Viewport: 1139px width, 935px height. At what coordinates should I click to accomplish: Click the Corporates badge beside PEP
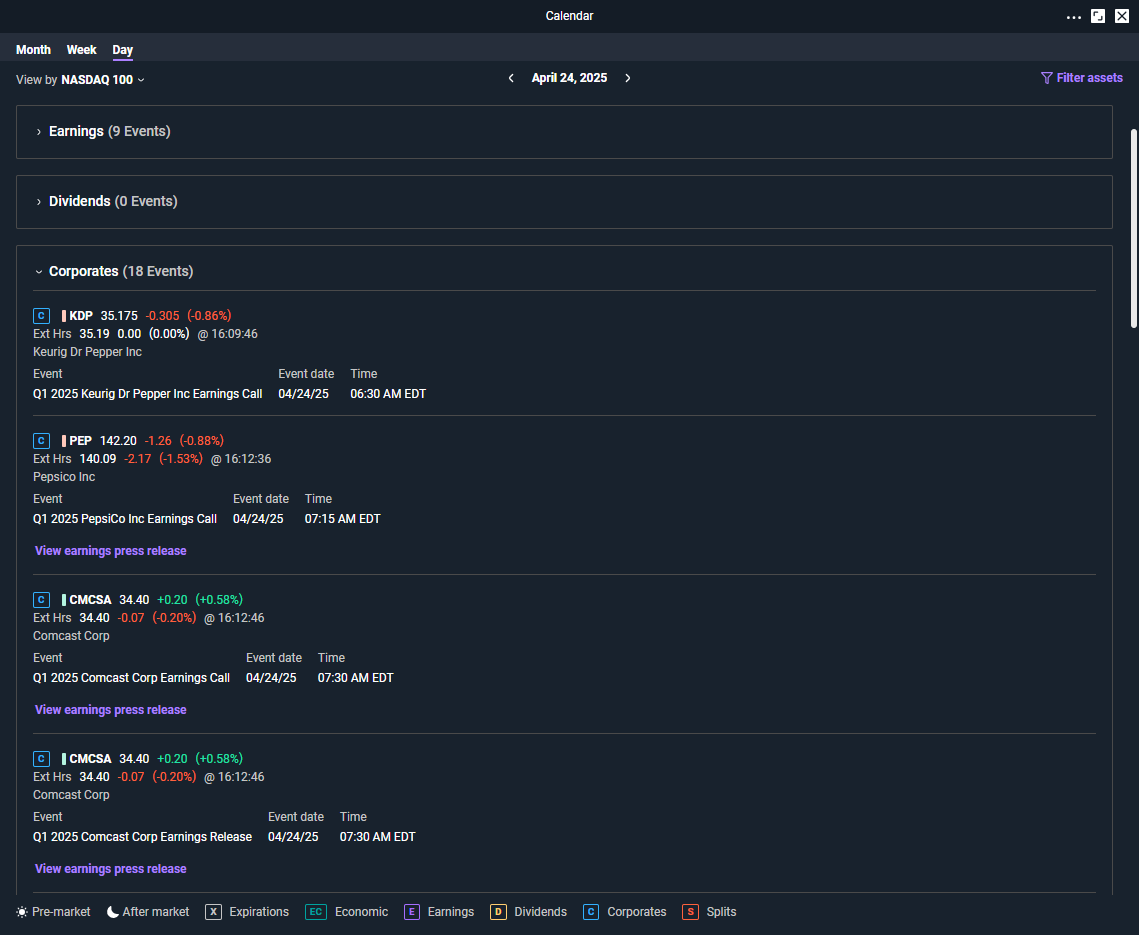41,441
